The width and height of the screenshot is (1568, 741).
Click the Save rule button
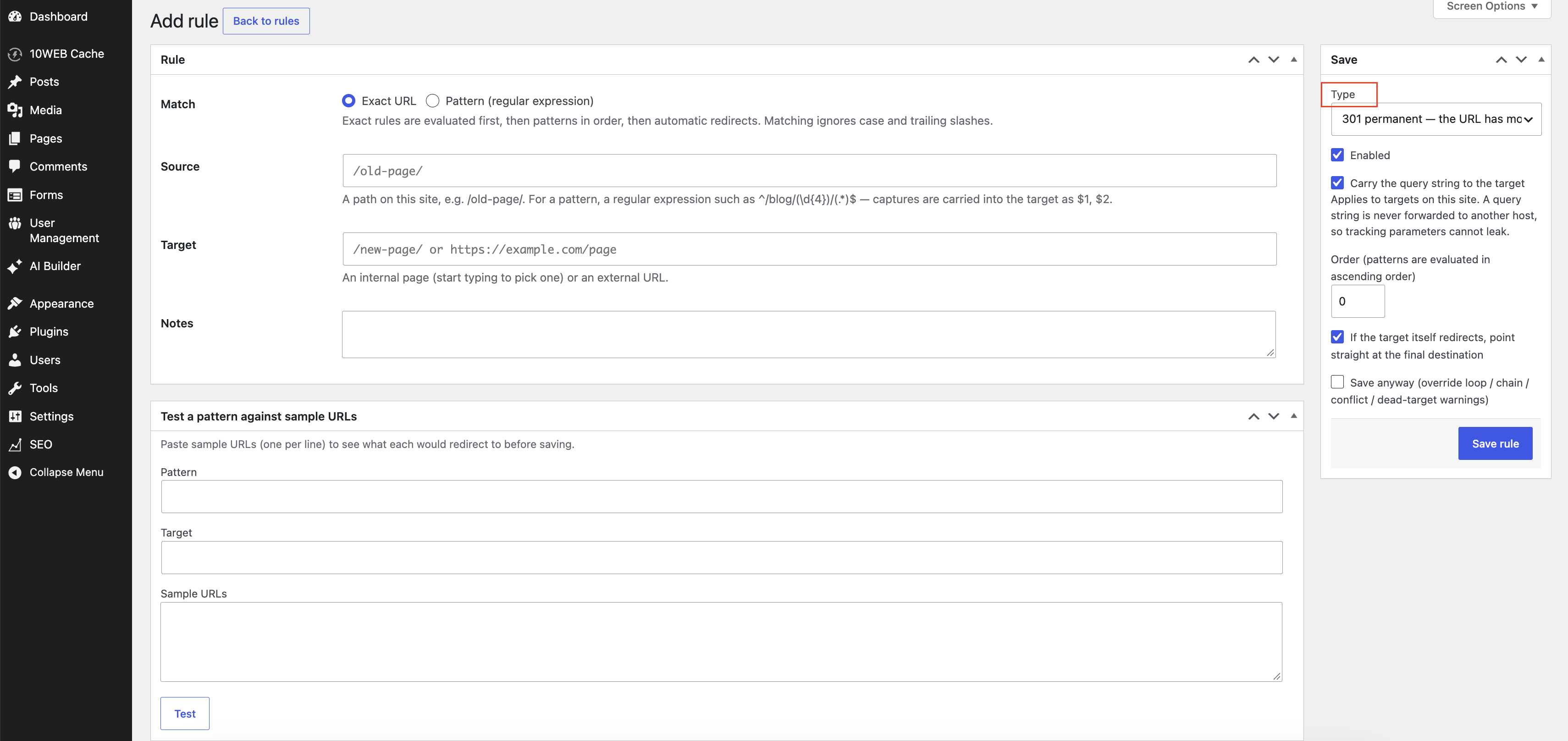1495,444
